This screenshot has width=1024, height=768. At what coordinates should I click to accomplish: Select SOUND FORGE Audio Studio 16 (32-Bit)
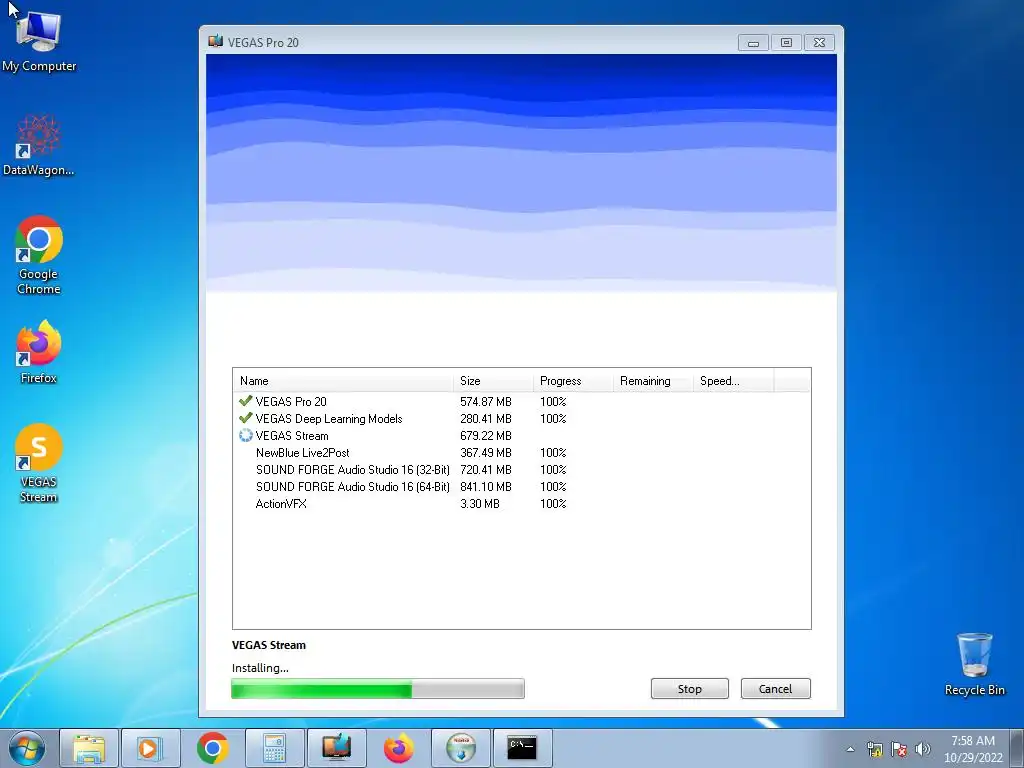tap(521, 470)
